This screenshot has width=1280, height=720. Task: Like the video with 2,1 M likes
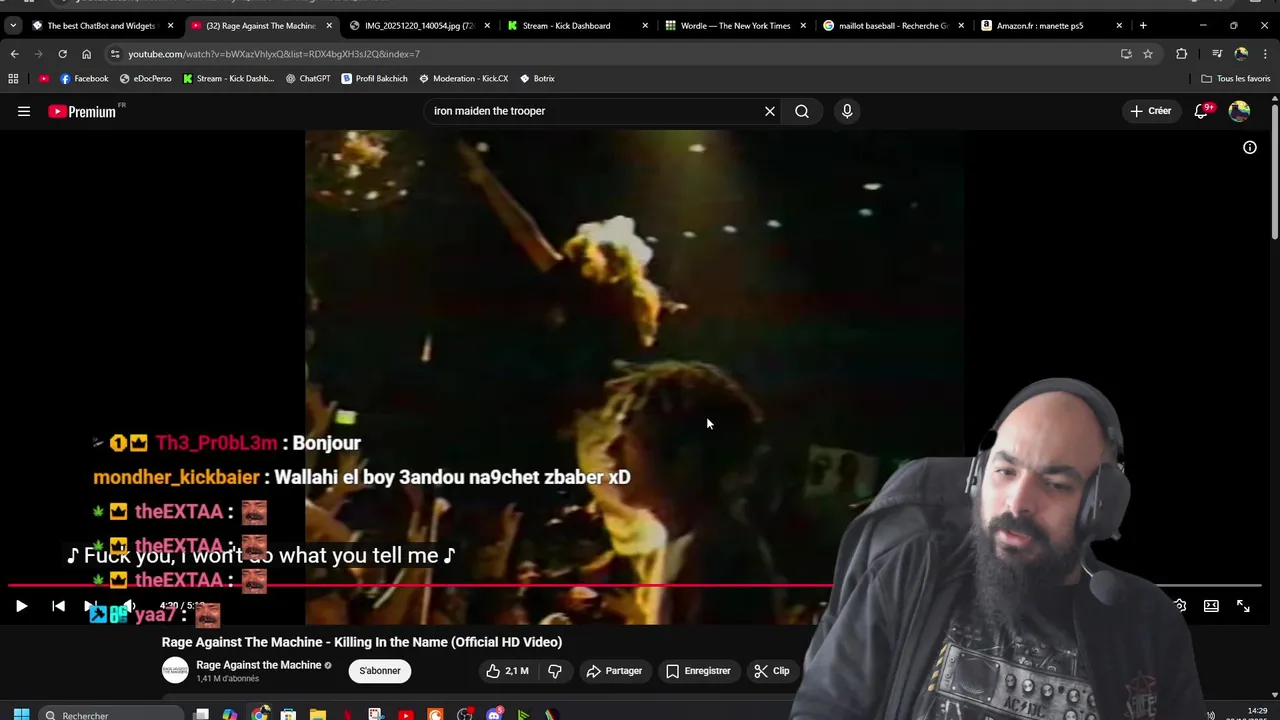507,671
